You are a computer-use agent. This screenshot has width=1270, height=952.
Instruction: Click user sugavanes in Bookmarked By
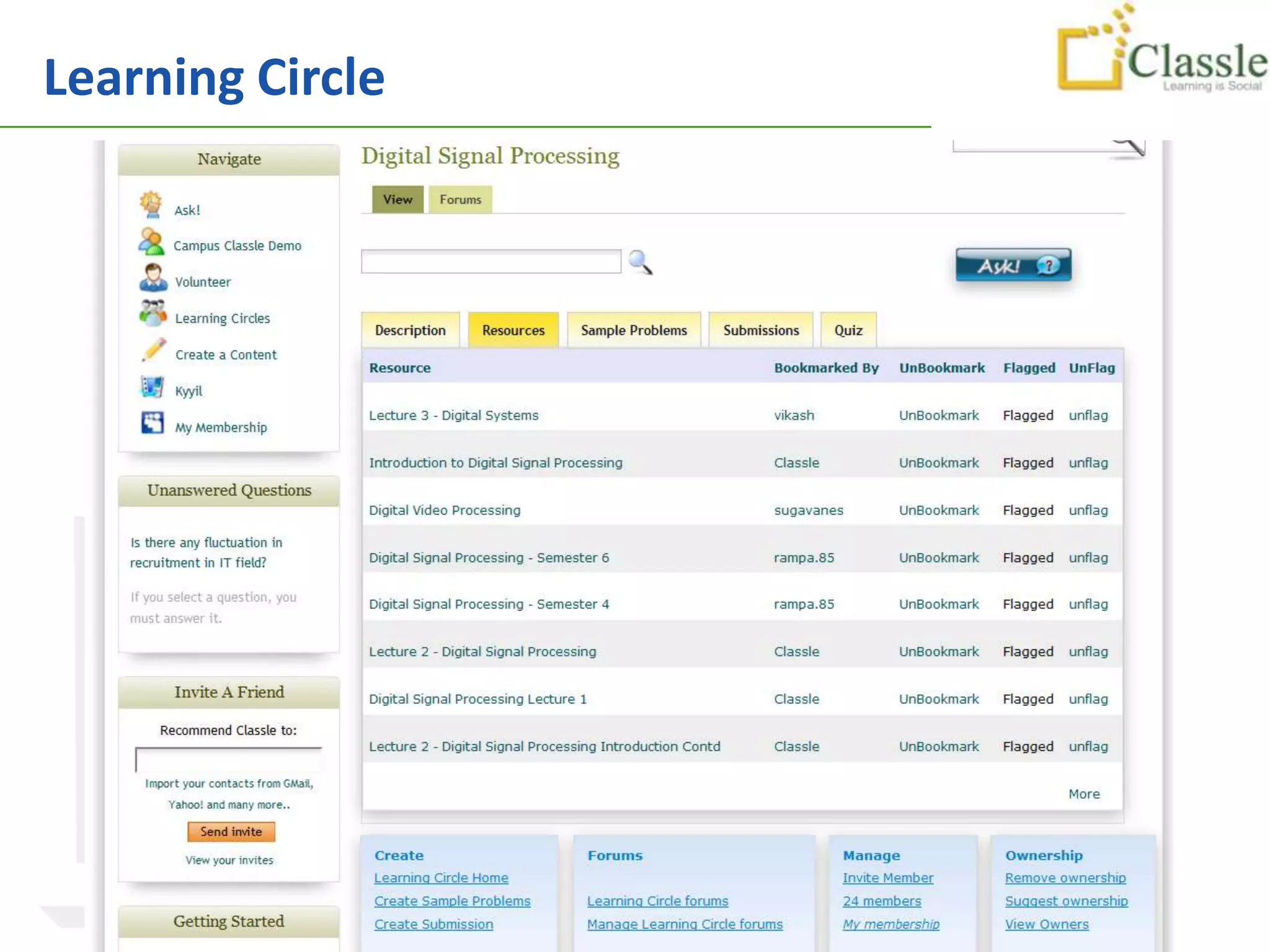click(x=809, y=510)
